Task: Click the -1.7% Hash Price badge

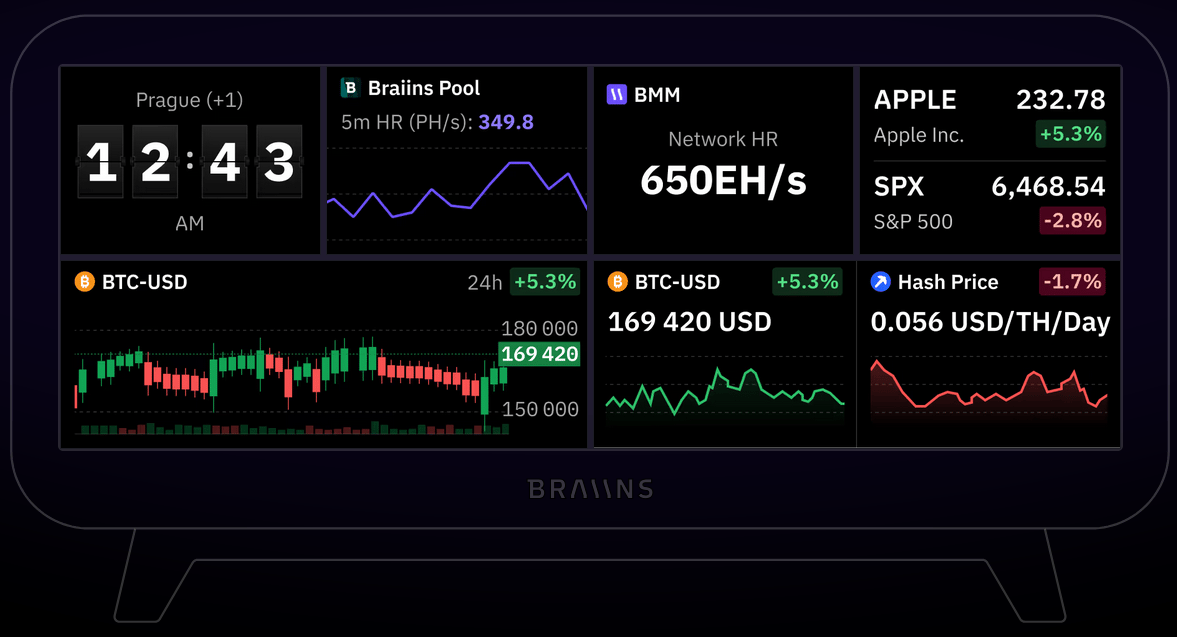Action: [1072, 282]
